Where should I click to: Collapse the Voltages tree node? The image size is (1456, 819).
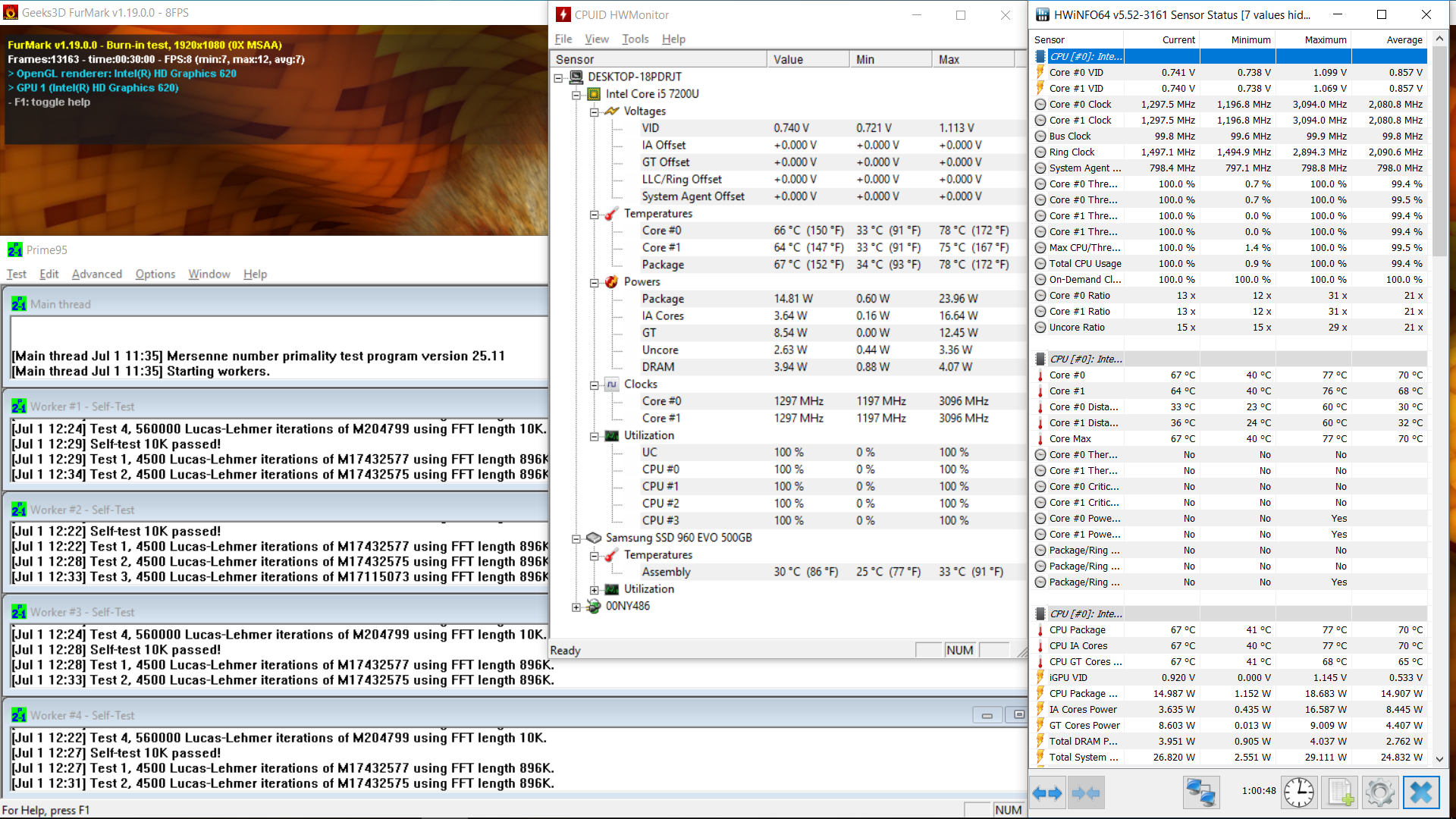coord(595,111)
